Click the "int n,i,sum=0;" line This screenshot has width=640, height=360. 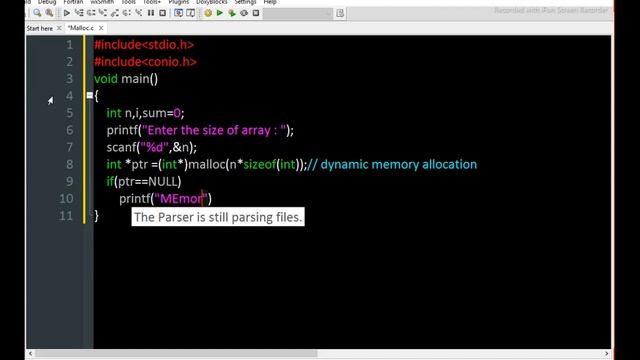[145, 113]
